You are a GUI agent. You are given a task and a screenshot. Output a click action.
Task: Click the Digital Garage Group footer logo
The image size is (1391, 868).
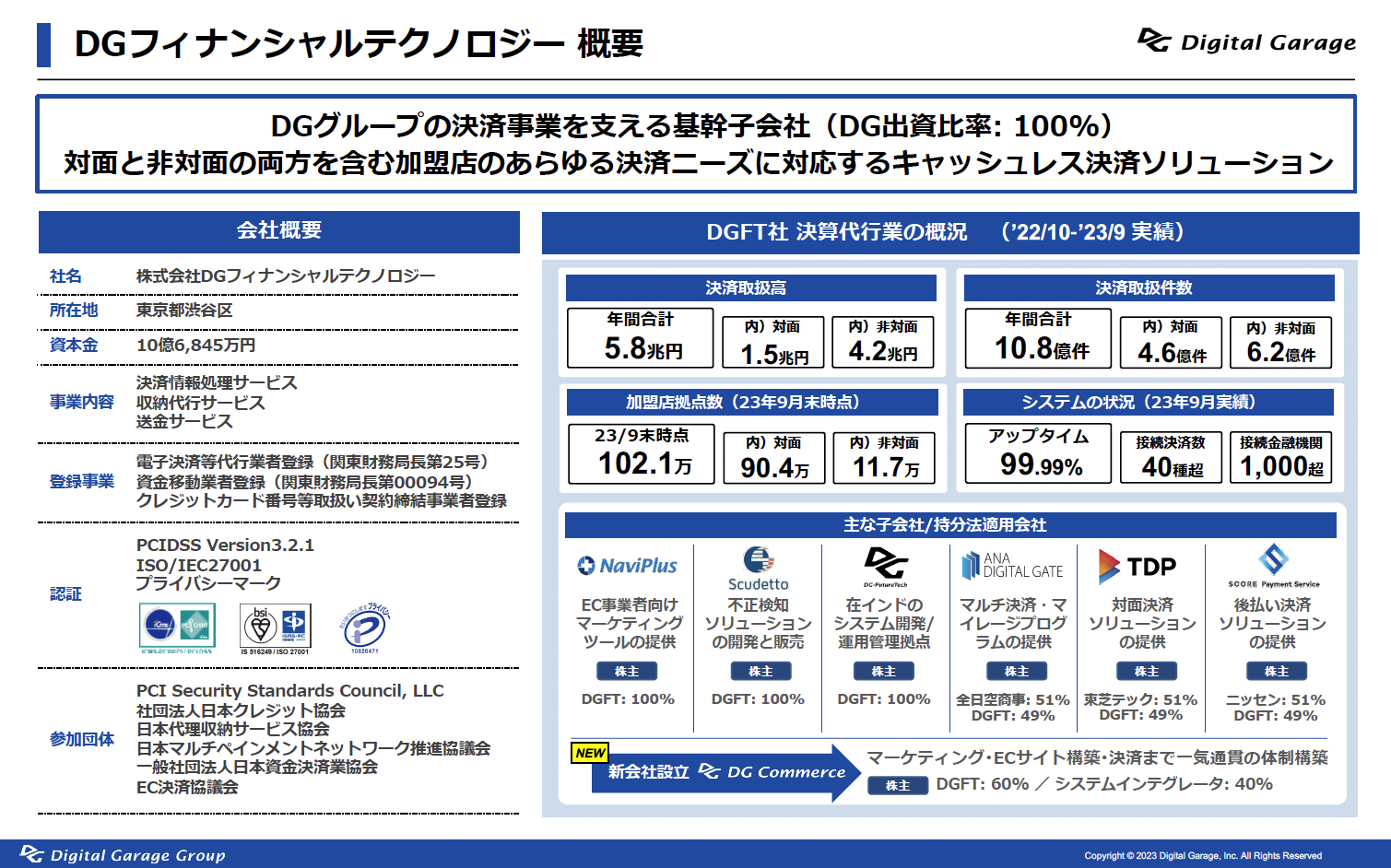click(123, 854)
